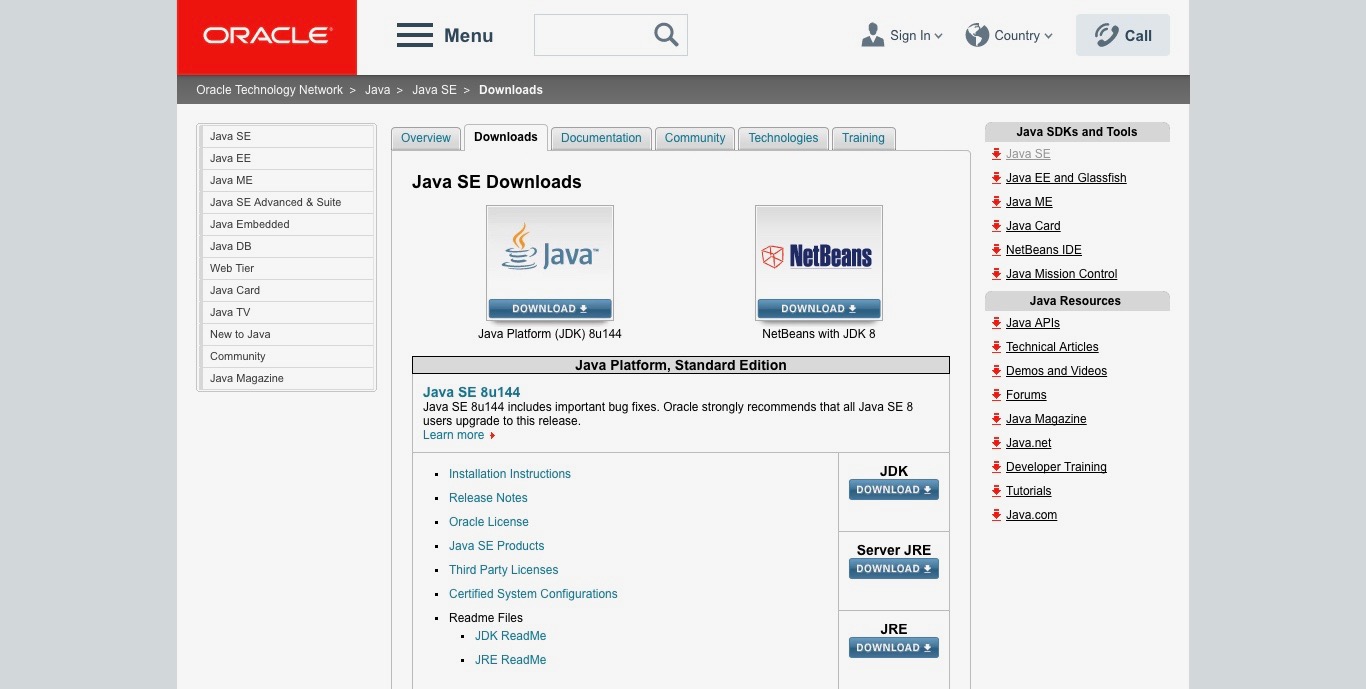Select the Downloads tab

506,137
